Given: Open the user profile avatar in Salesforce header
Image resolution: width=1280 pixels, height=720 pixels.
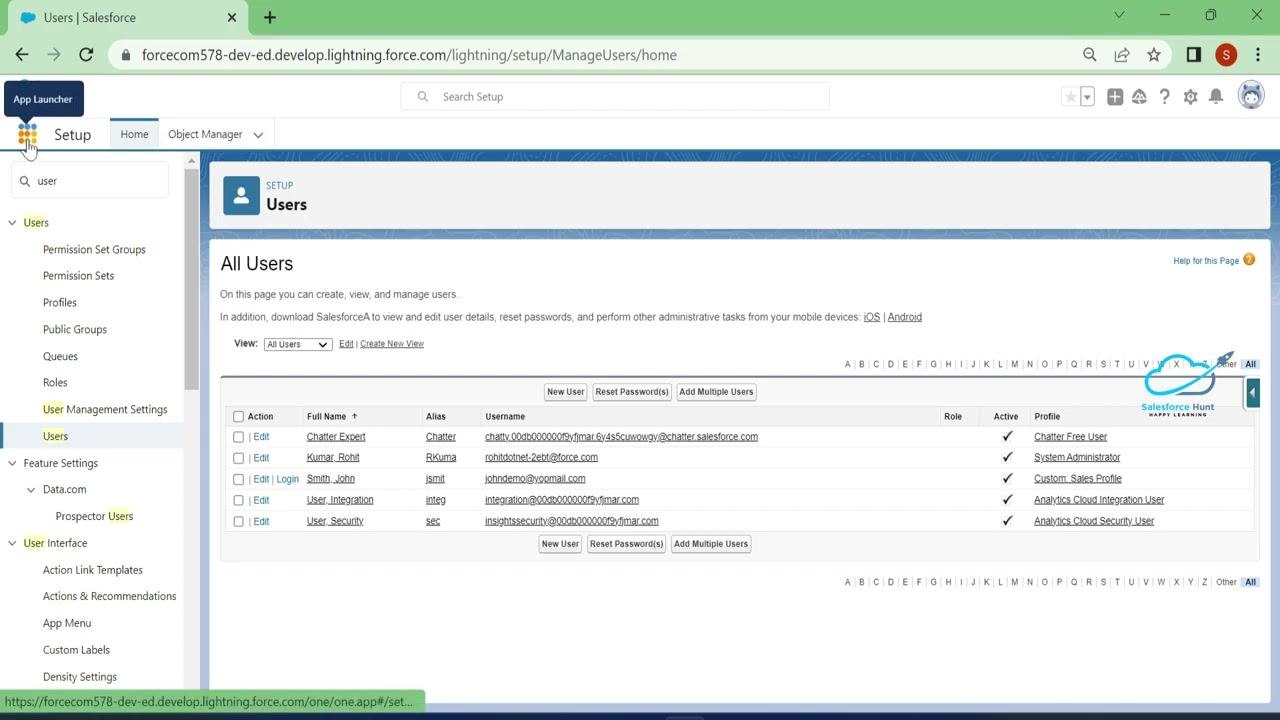Looking at the screenshot, I should pyautogui.click(x=1250, y=96).
